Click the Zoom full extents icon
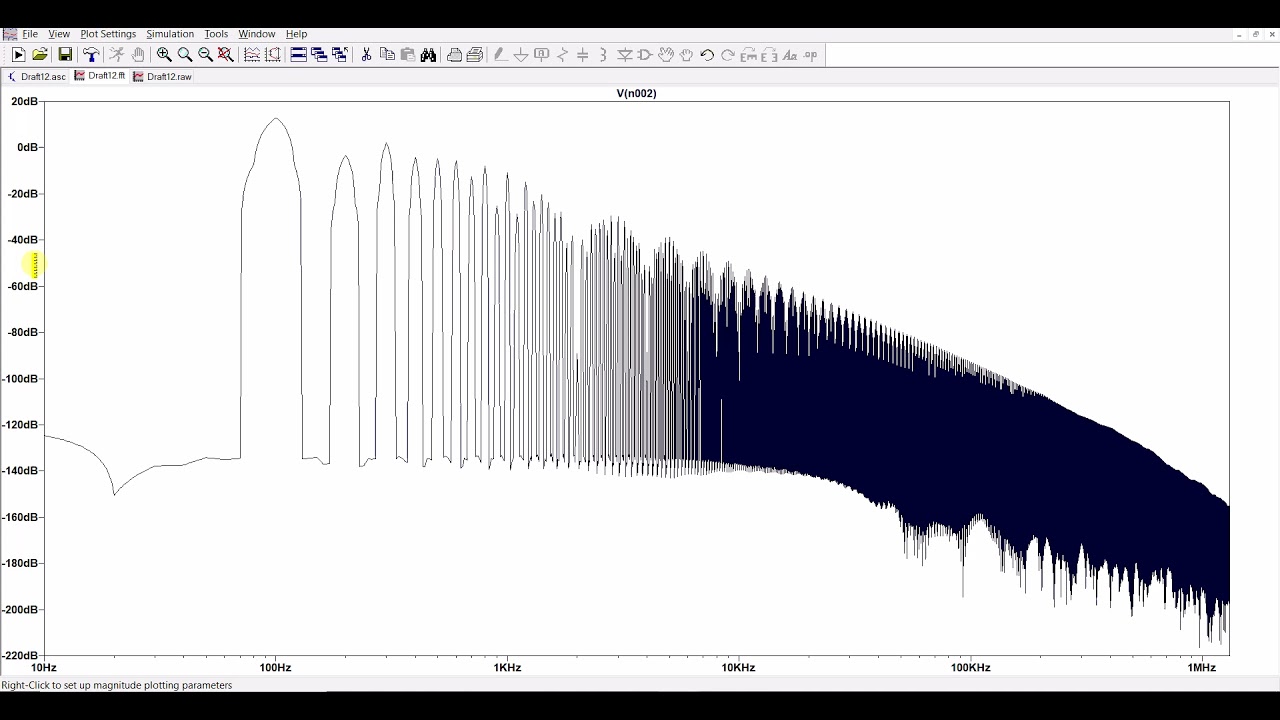Image resolution: width=1280 pixels, height=720 pixels. click(x=226, y=55)
